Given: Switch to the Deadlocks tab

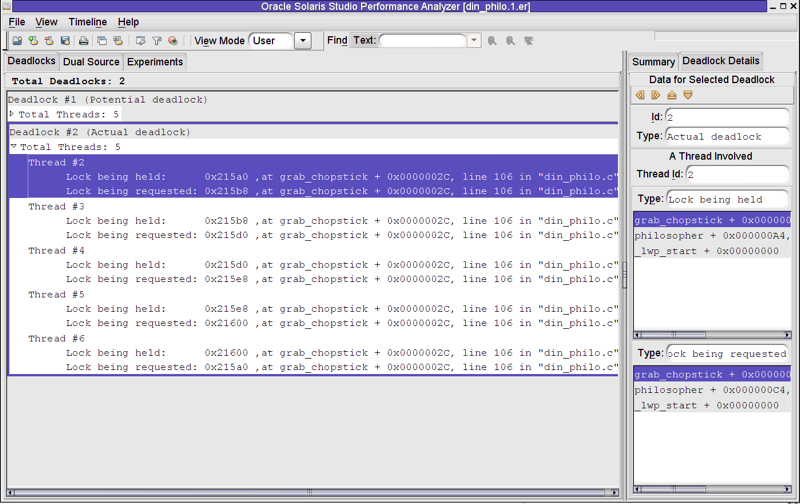Looking at the screenshot, I should coord(32,61).
